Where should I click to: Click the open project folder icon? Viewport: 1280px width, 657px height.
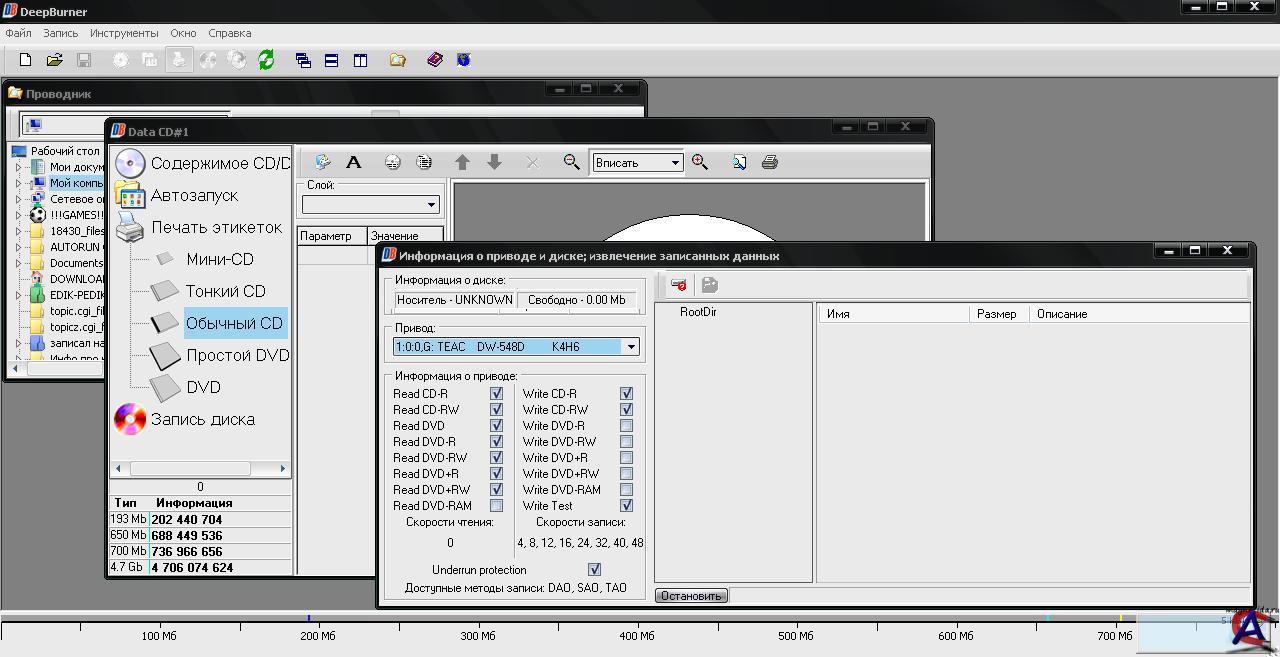(55, 60)
